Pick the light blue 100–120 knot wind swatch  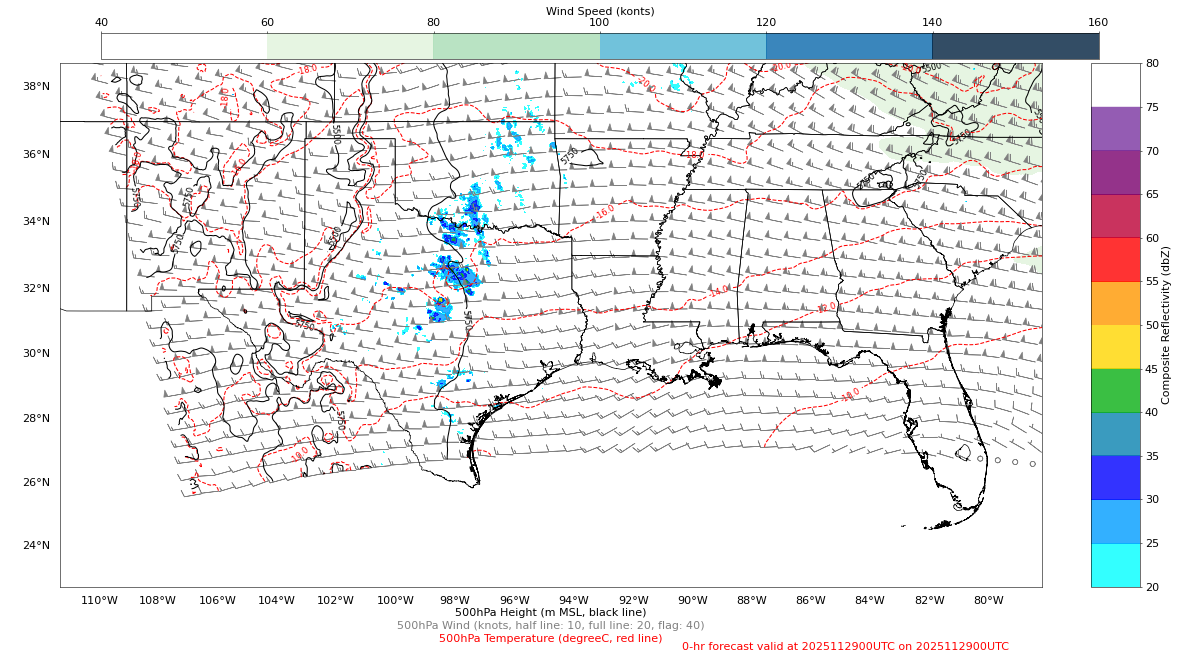coord(683,46)
